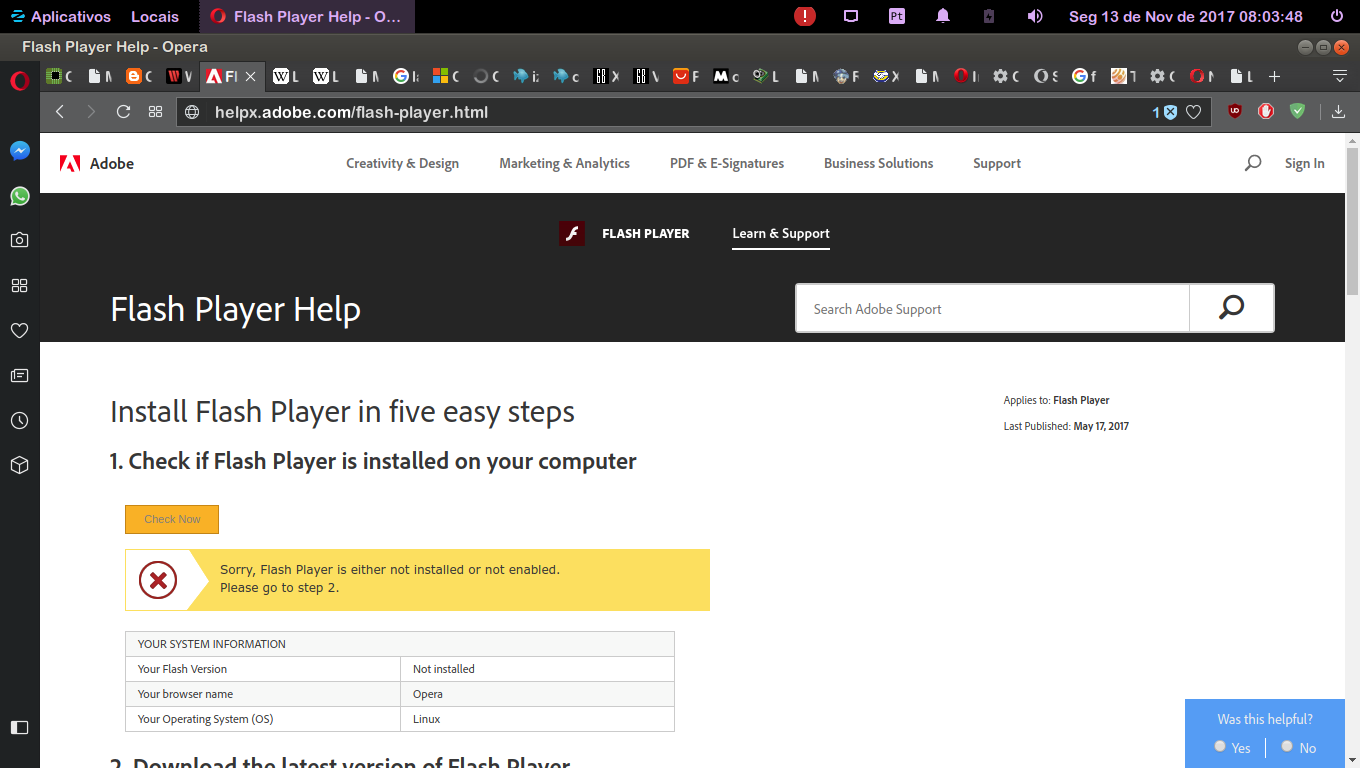Open PDF & E-Signatures menu
This screenshot has height=768, width=1360.
(x=727, y=163)
